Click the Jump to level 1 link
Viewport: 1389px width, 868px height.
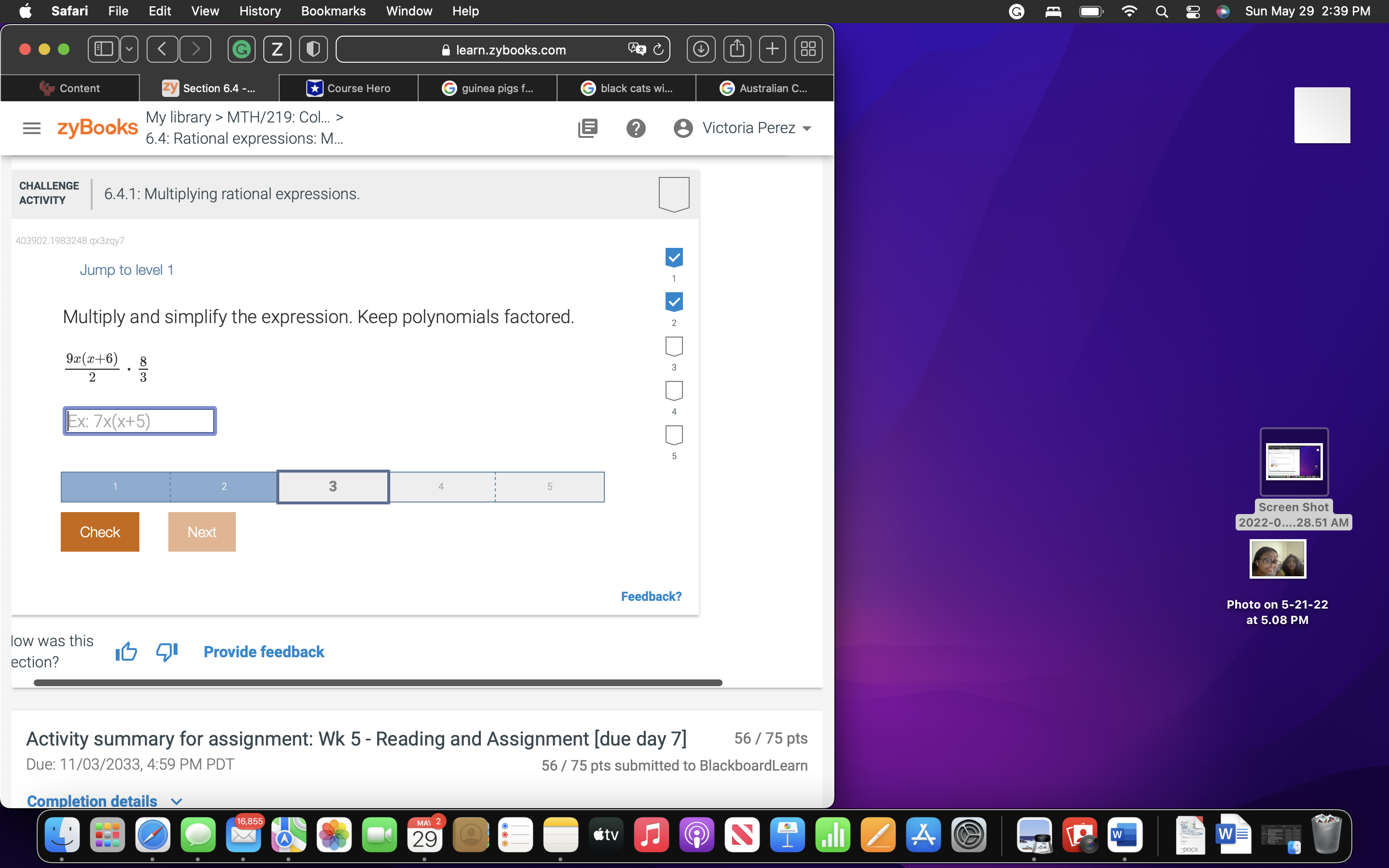coord(127,270)
